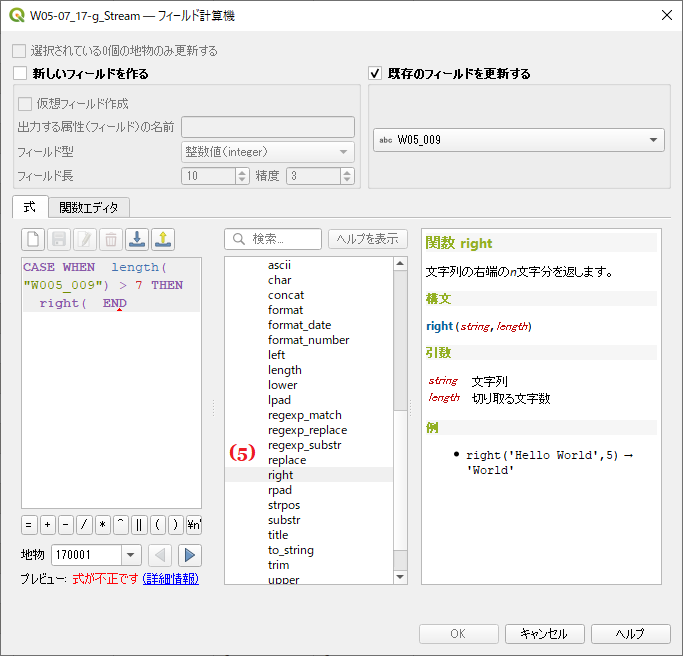Click the import expressions icon

click(138, 239)
